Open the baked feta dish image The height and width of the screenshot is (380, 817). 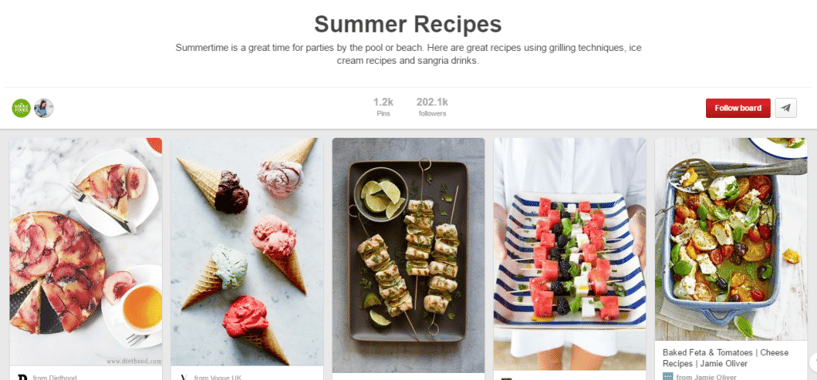(731, 239)
